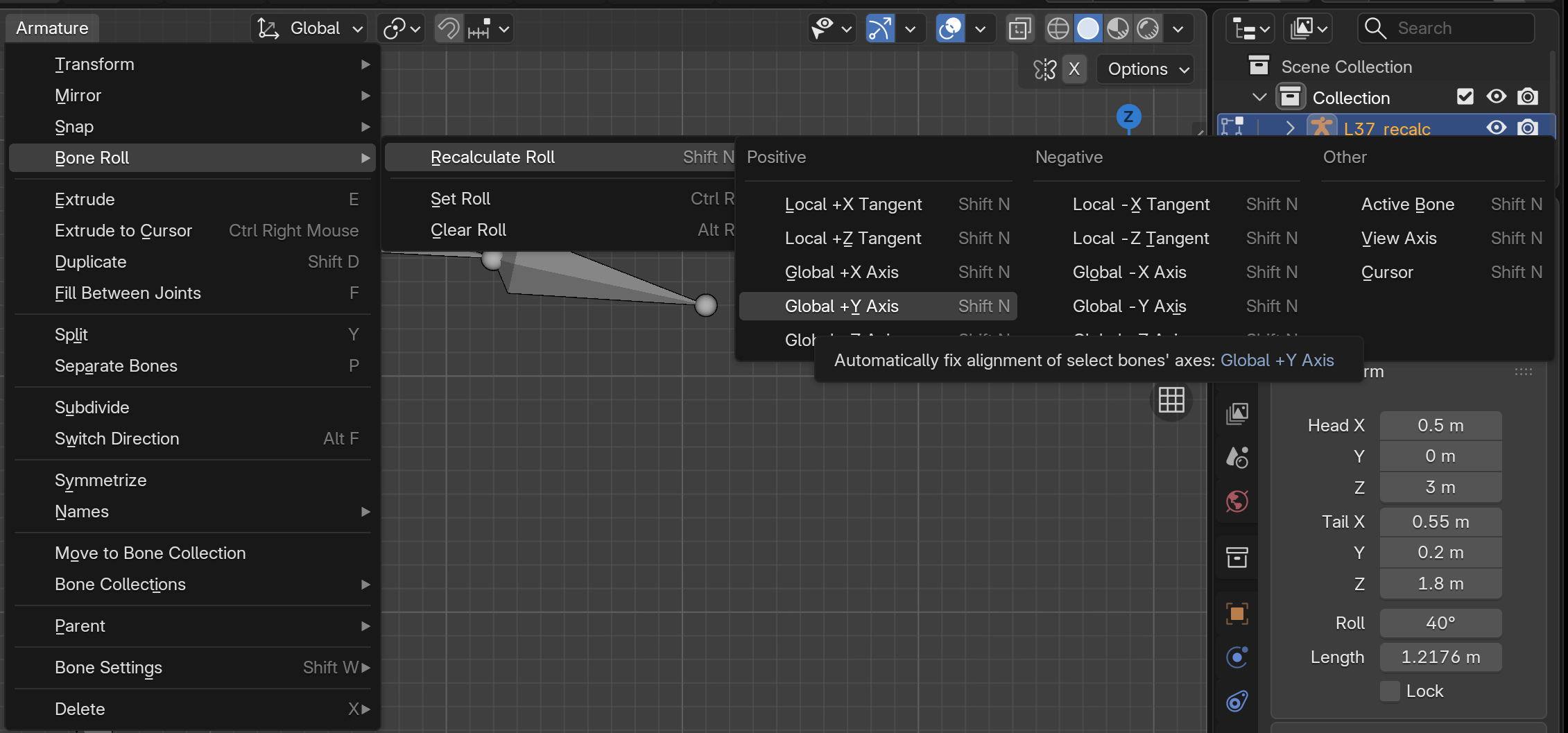Choose Local +X Tangent roll option
1568x733 pixels.
pyautogui.click(x=878, y=205)
